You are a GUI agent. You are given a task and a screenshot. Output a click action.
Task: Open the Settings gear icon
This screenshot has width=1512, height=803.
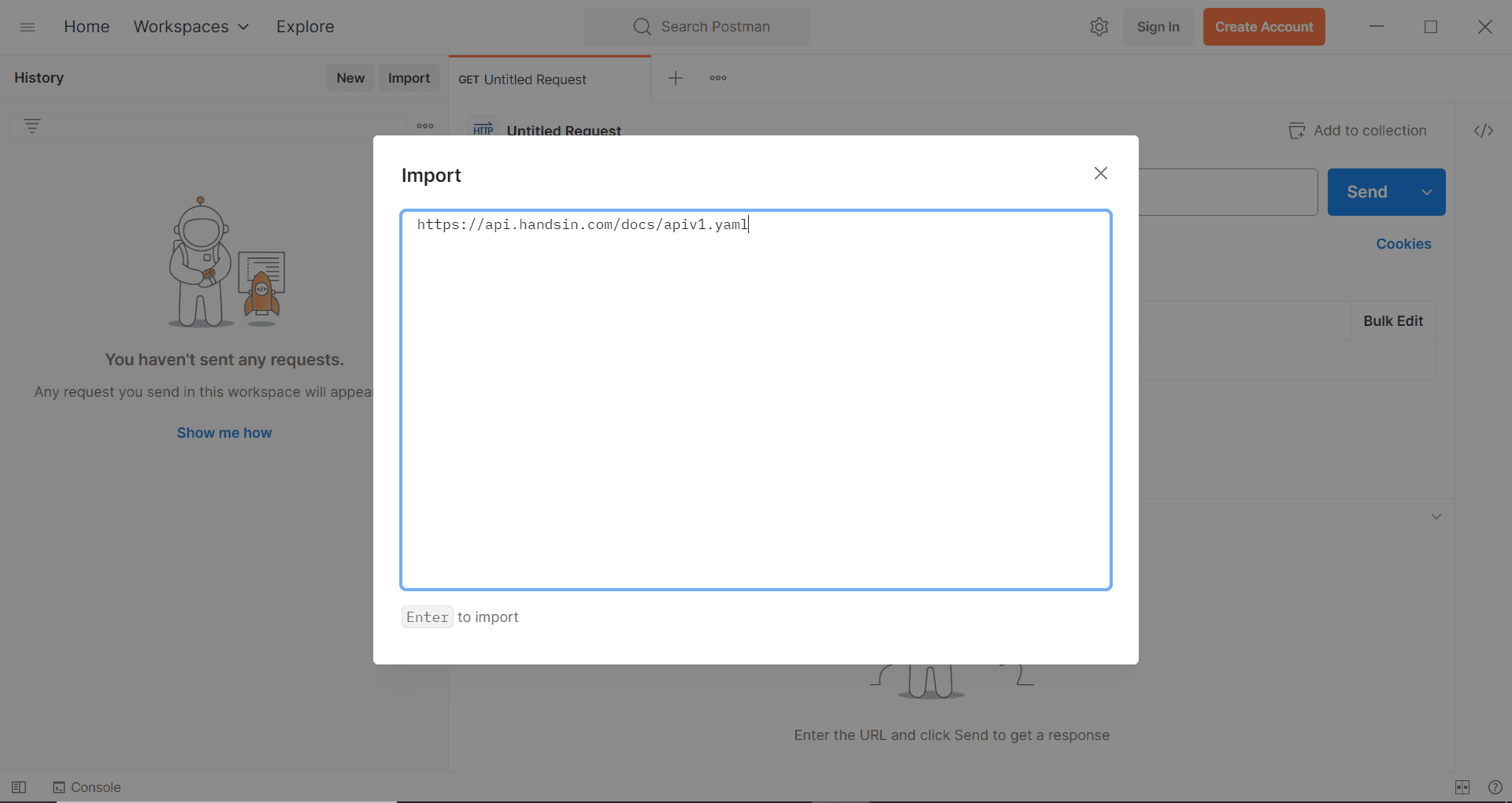tap(1099, 27)
